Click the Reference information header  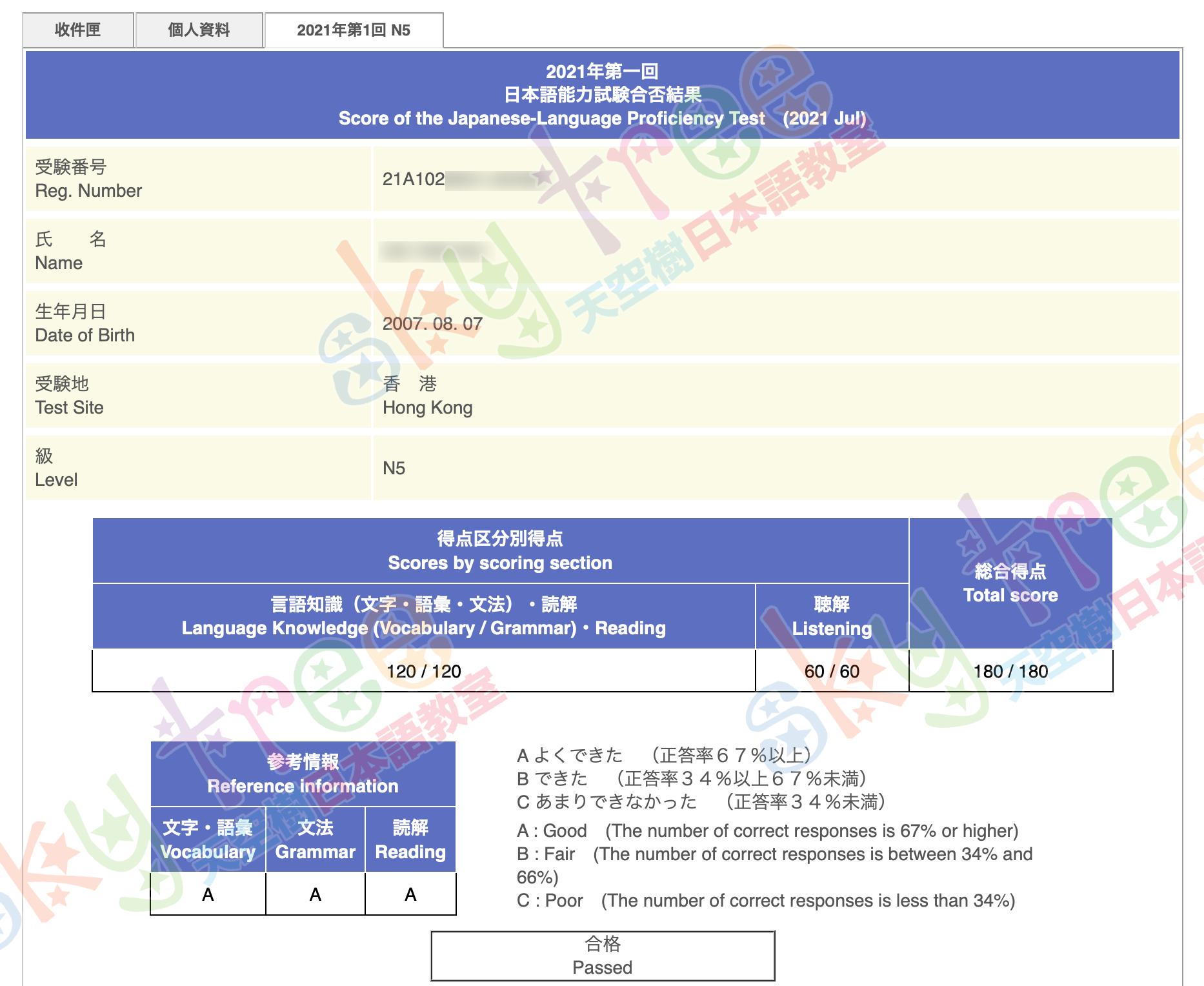pos(303,774)
